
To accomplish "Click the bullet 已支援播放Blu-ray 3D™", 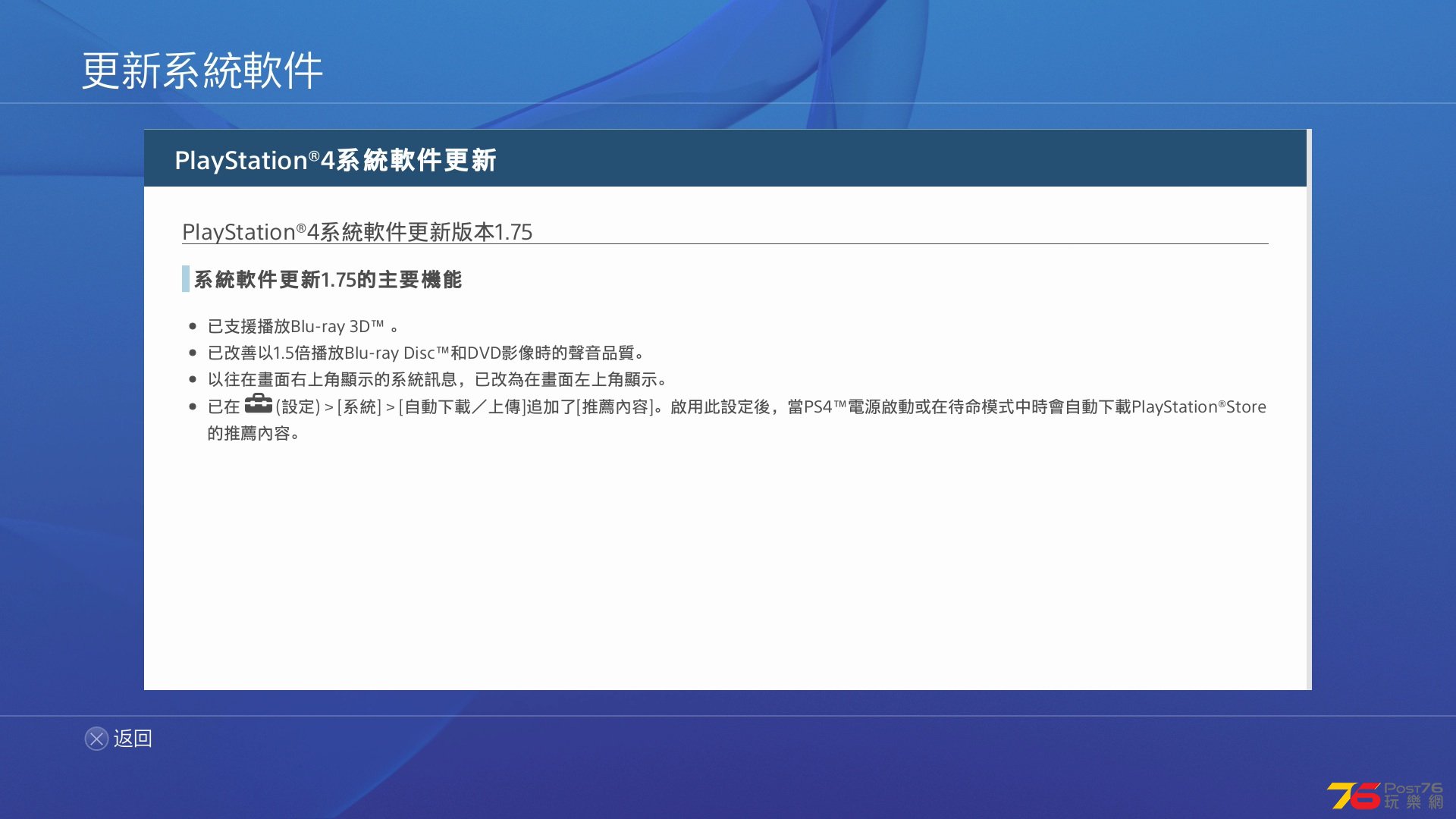I will coord(303,326).
